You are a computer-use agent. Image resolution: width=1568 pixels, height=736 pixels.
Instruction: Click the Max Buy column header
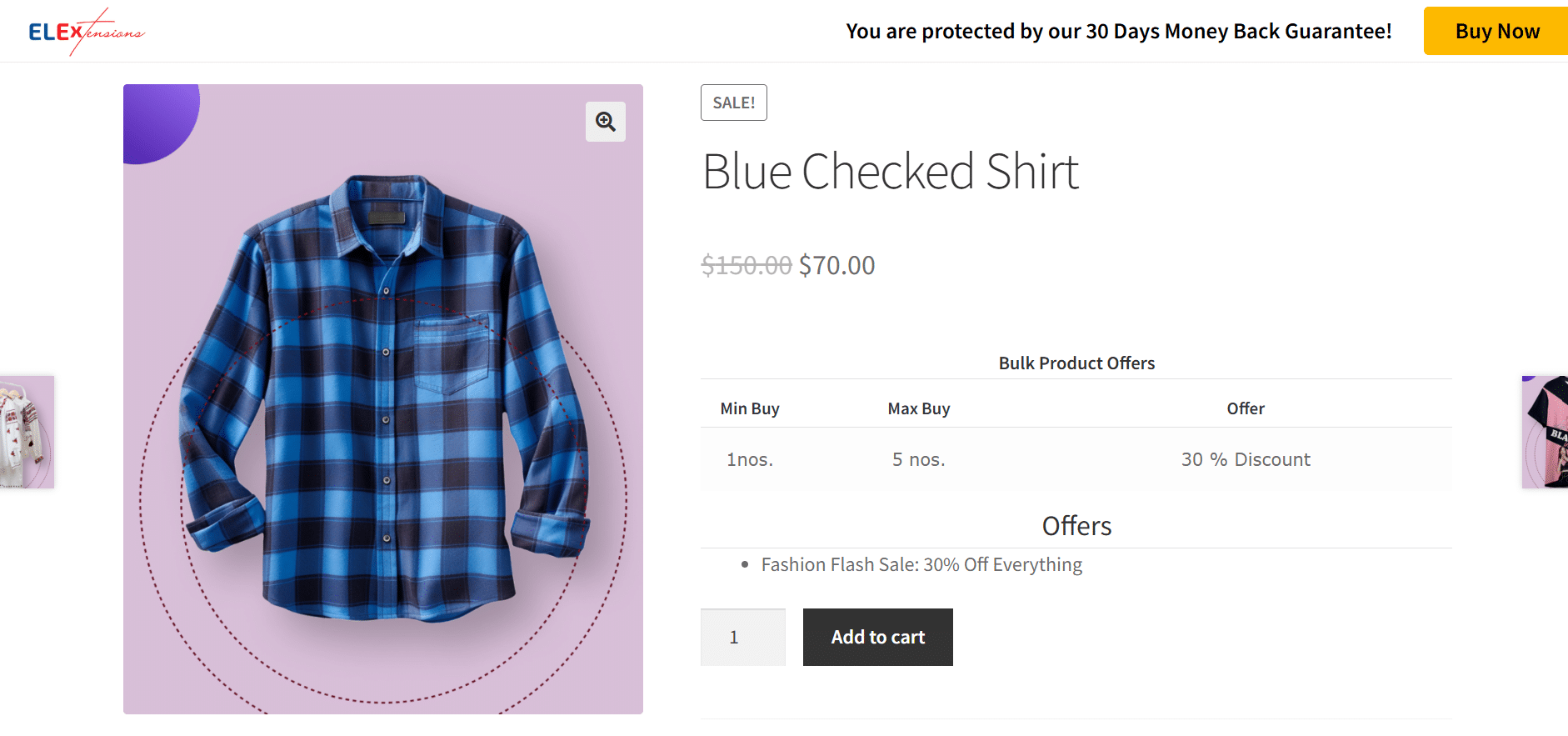pyautogui.click(x=919, y=408)
